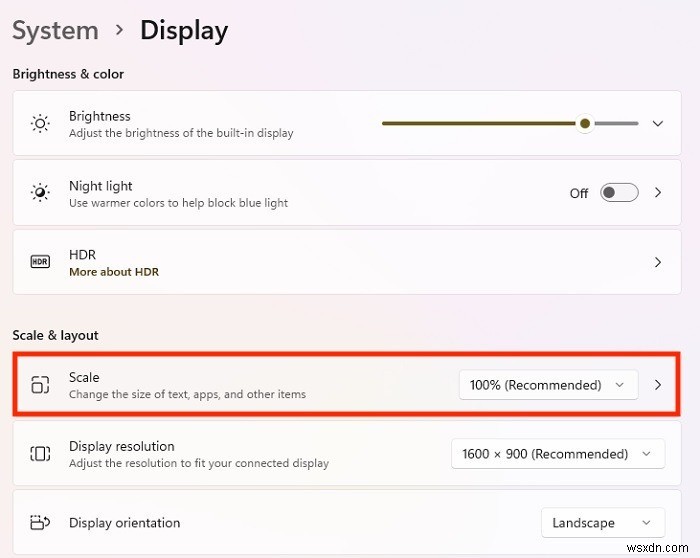This screenshot has width=700, height=558.
Task: Open the More about HDR link
Action: click(114, 272)
